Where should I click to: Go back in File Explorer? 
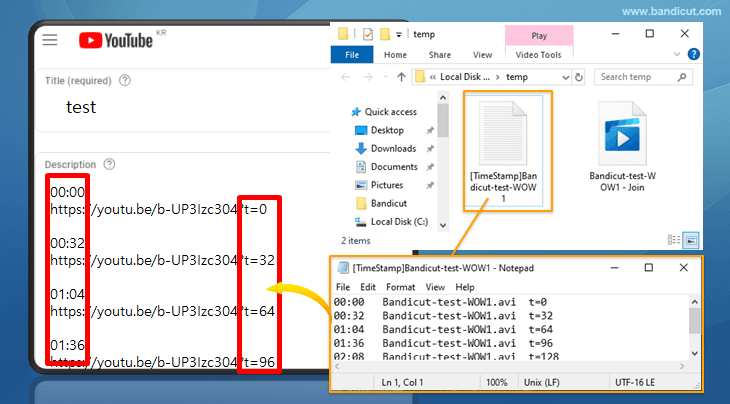click(345, 77)
